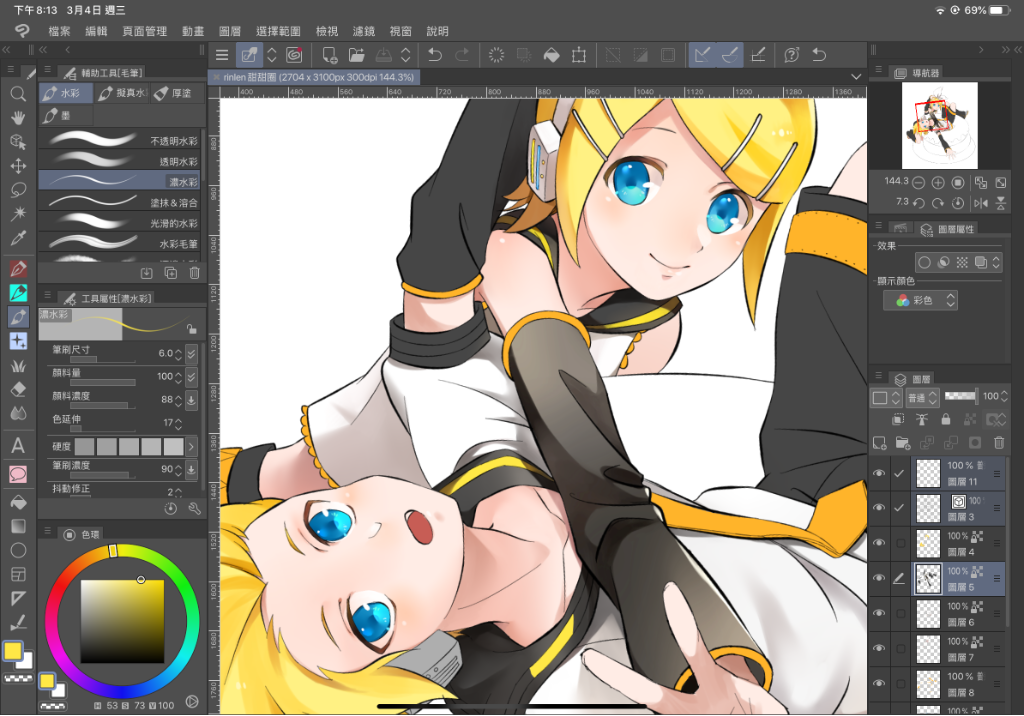Click the main yellow drawing color swatch
The width and height of the screenshot is (1024, 716).
(x=12, y=651)
